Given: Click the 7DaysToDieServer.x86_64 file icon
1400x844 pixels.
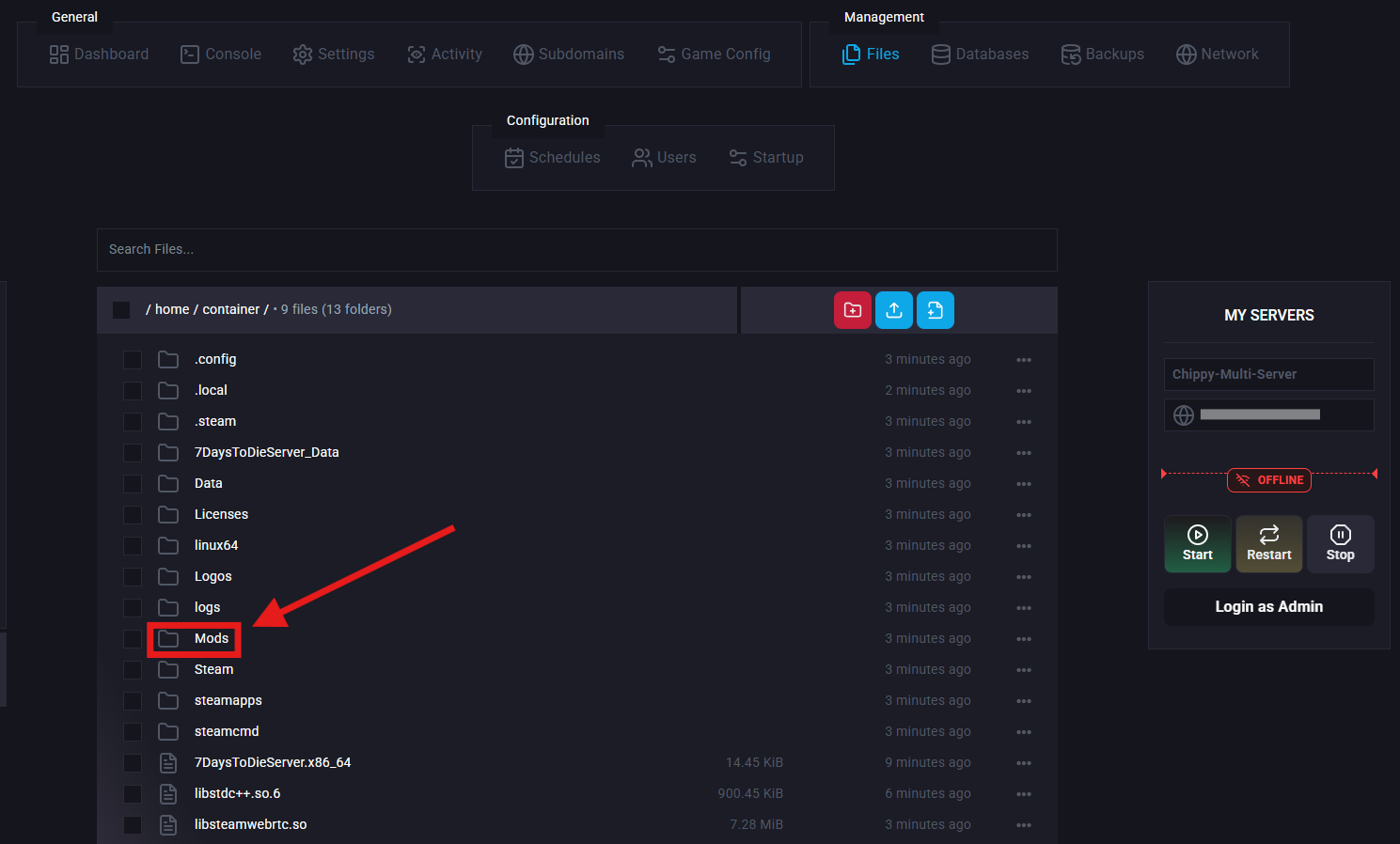Looking at the screenshot, I should (168, 762).
